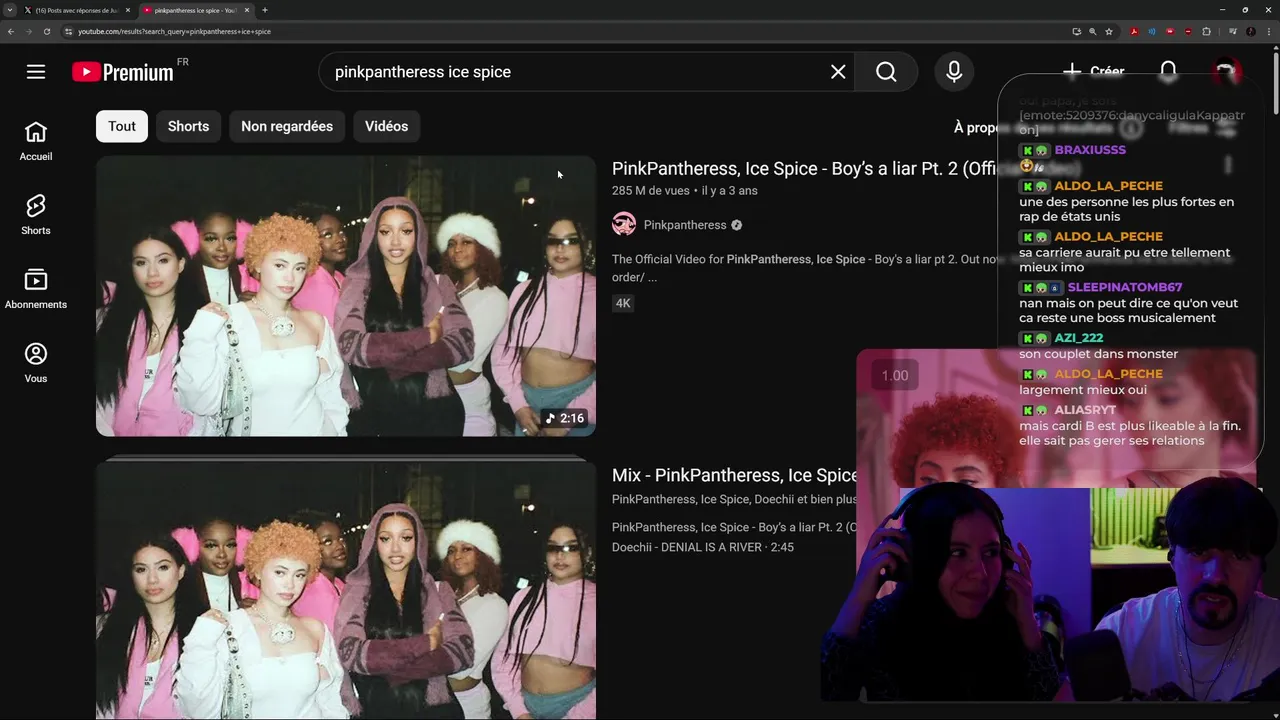Open the Mix - PinkPantheress, Ice Spice title

click(735, 475)
